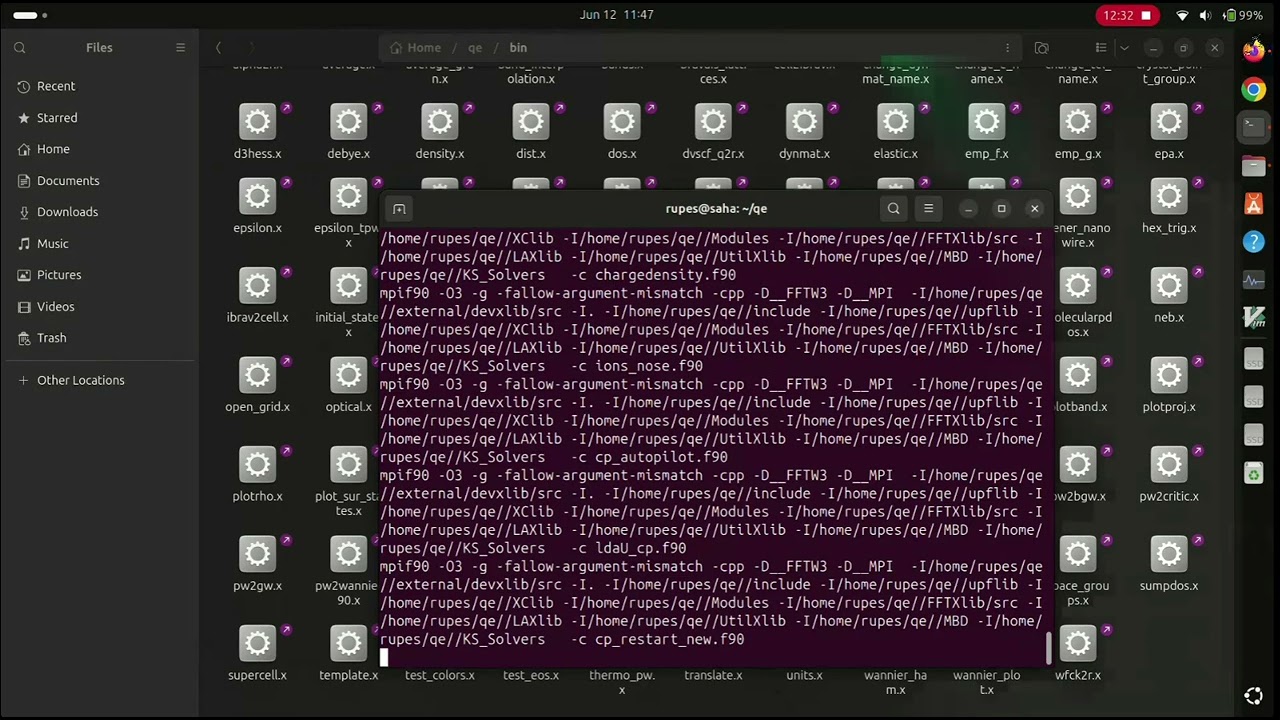Open terminal search with magnifier icon

[893, 208]
